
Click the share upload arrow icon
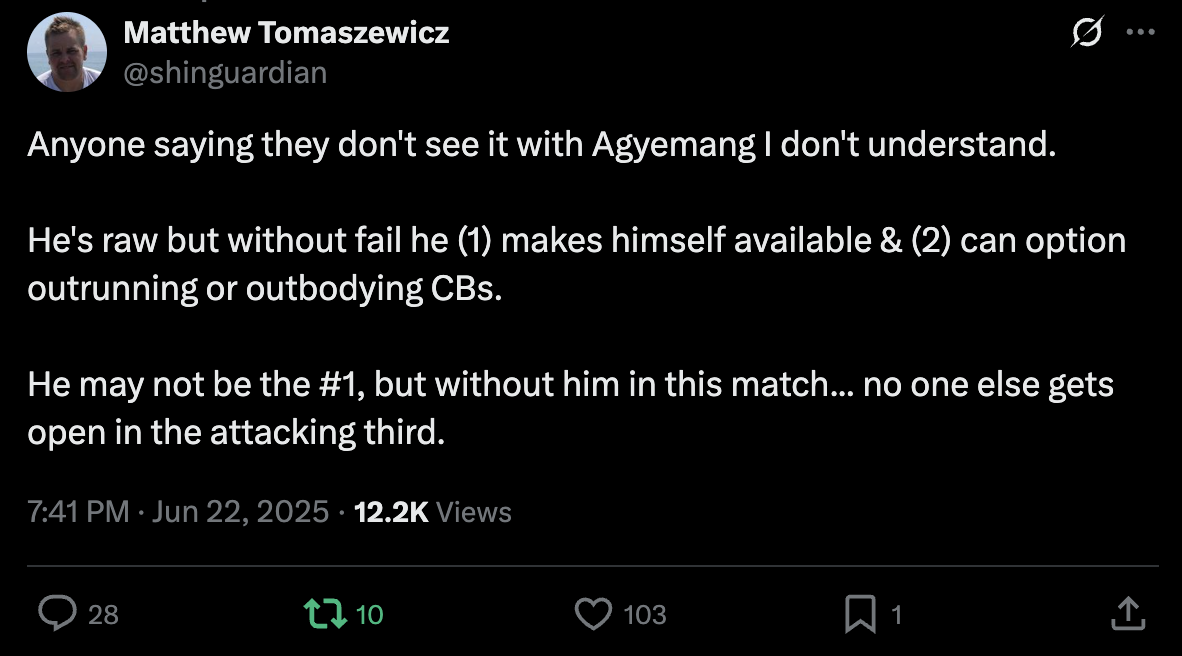click(x=1126, y=613)
